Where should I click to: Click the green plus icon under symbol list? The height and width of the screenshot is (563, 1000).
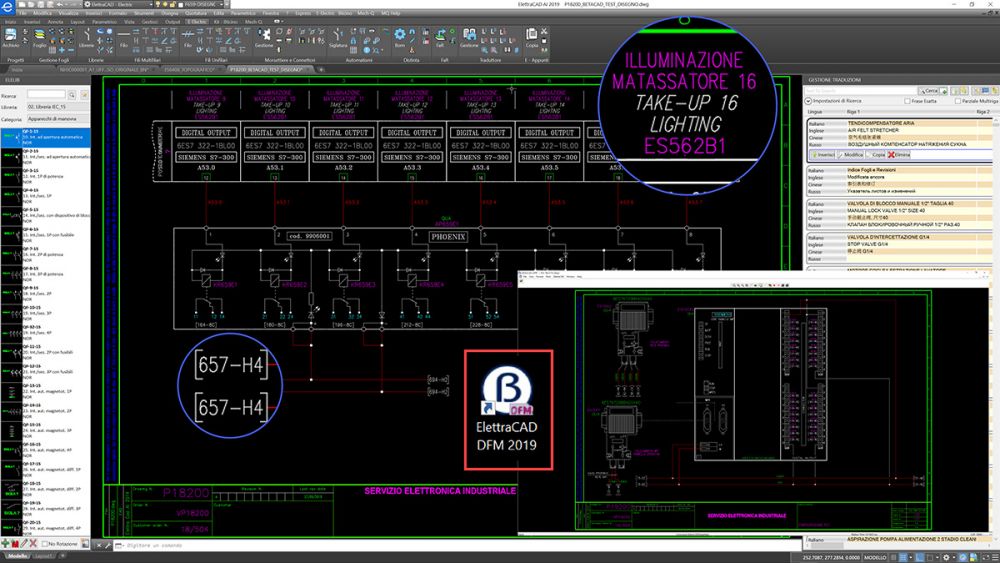point(6,544)
